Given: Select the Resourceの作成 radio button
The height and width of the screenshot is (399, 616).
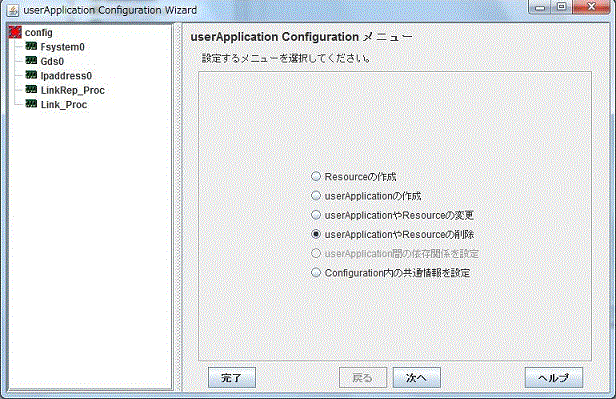Looking at the screenshot, I should [x=316, y=176].
